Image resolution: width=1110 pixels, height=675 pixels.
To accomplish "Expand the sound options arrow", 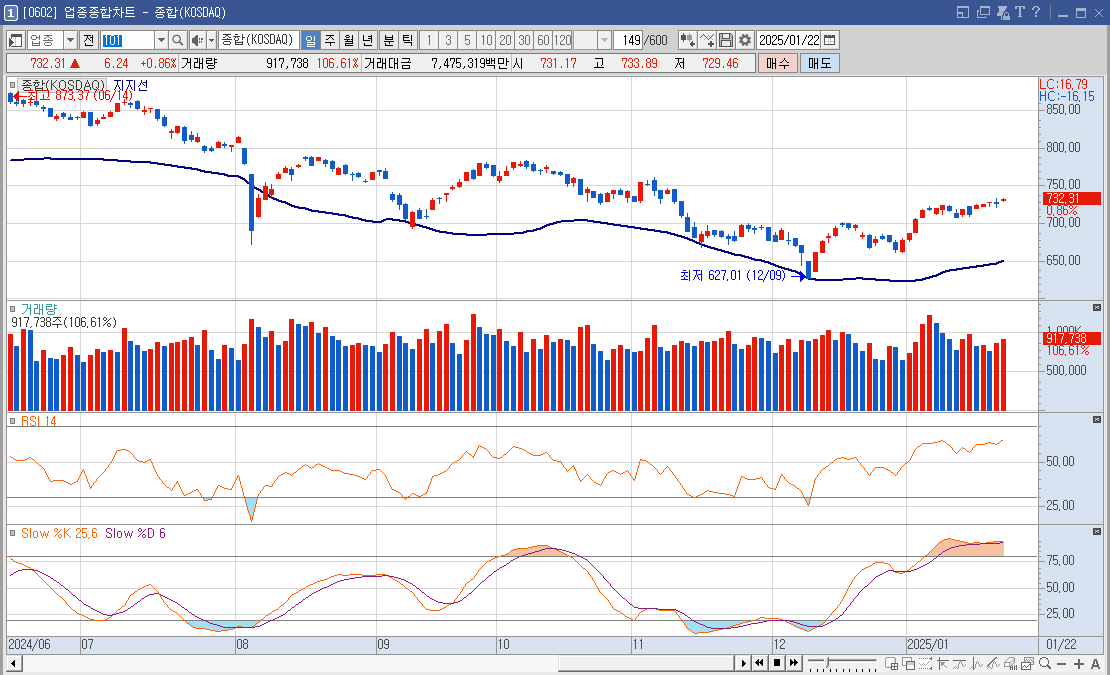I will (211, 40).
